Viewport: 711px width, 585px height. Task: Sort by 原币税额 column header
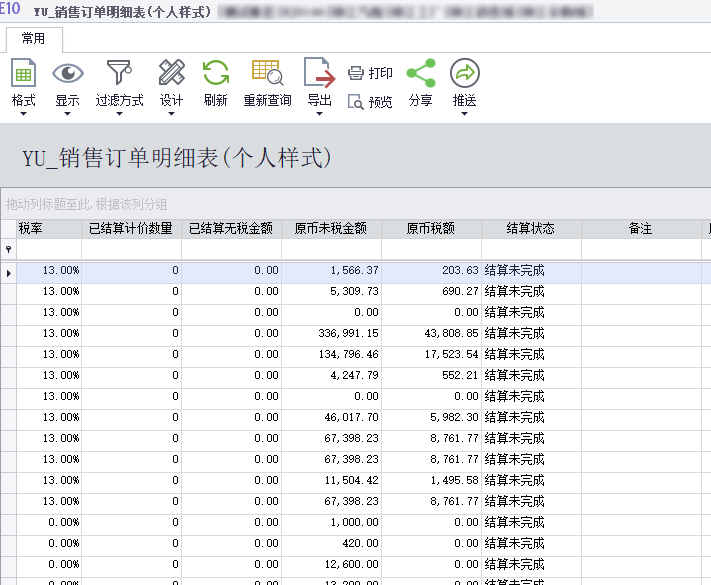point(432,229)
